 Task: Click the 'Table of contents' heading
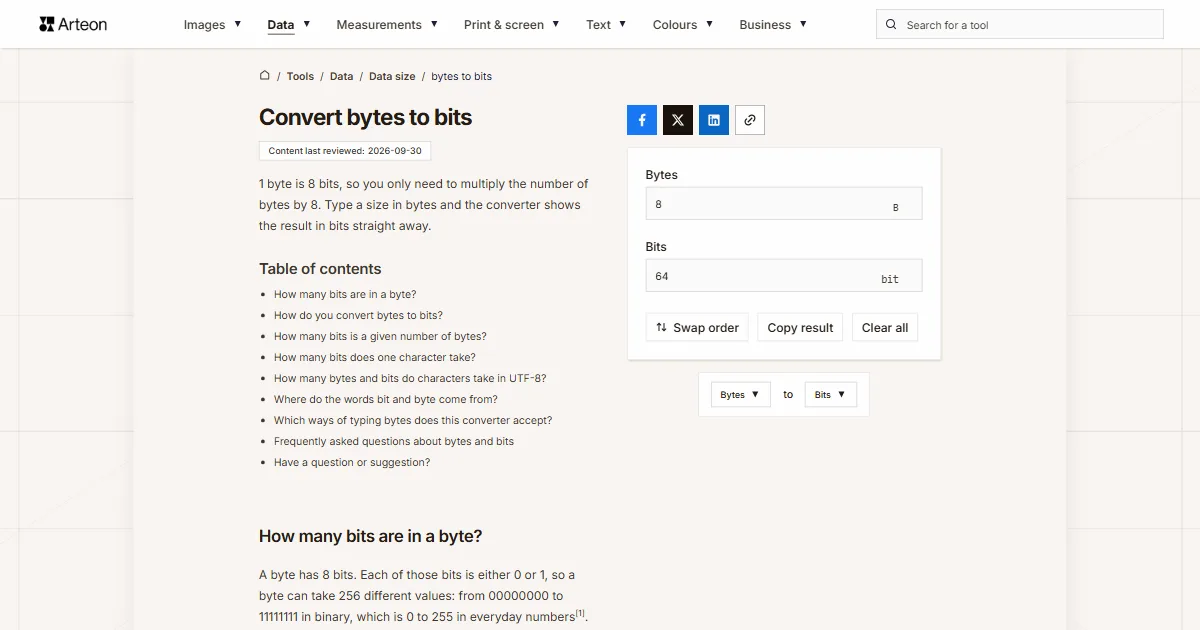click(x=320, y=269)
